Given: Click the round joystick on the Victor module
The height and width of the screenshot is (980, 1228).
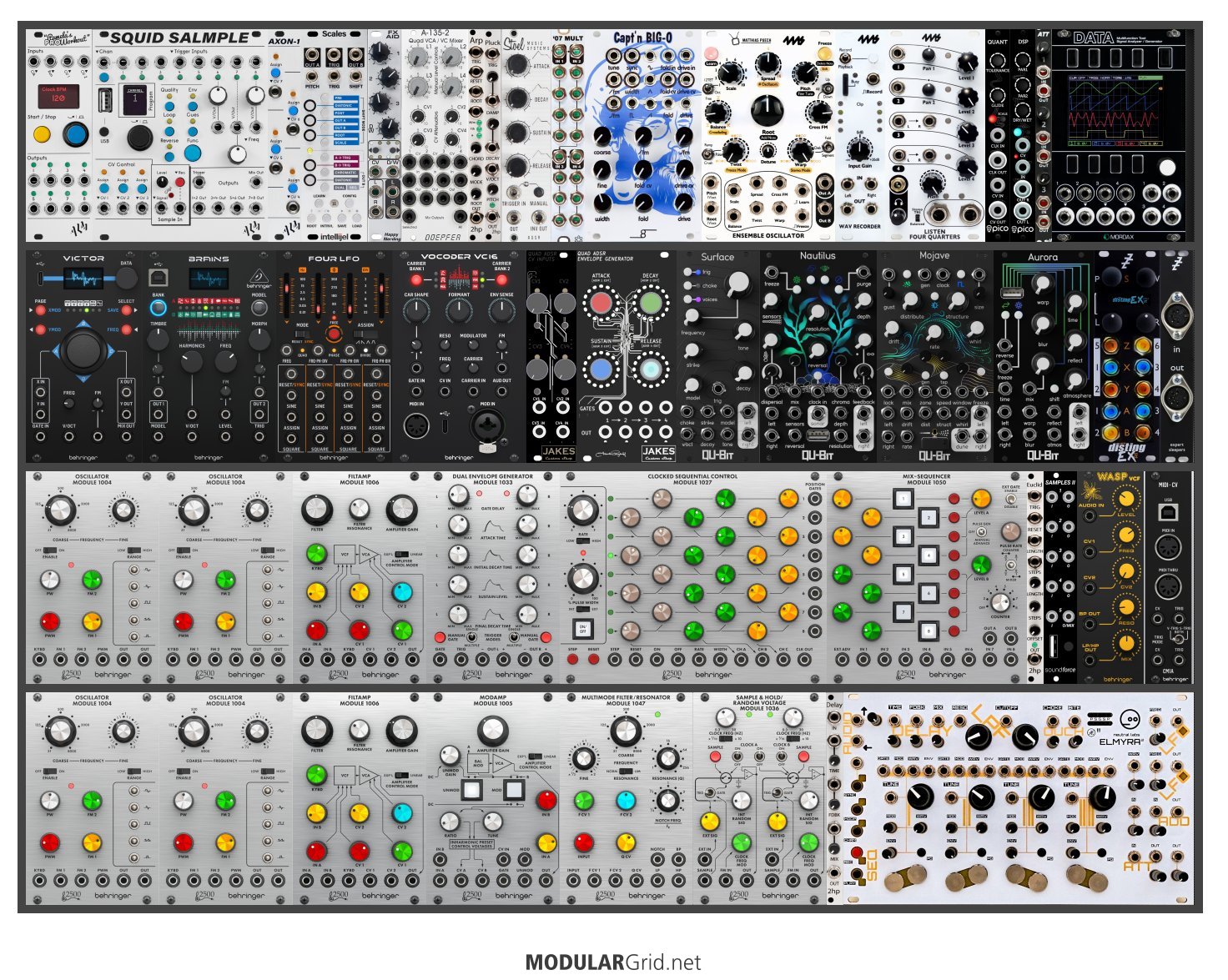Looking at the screenshot, I should tap(83, 350).
